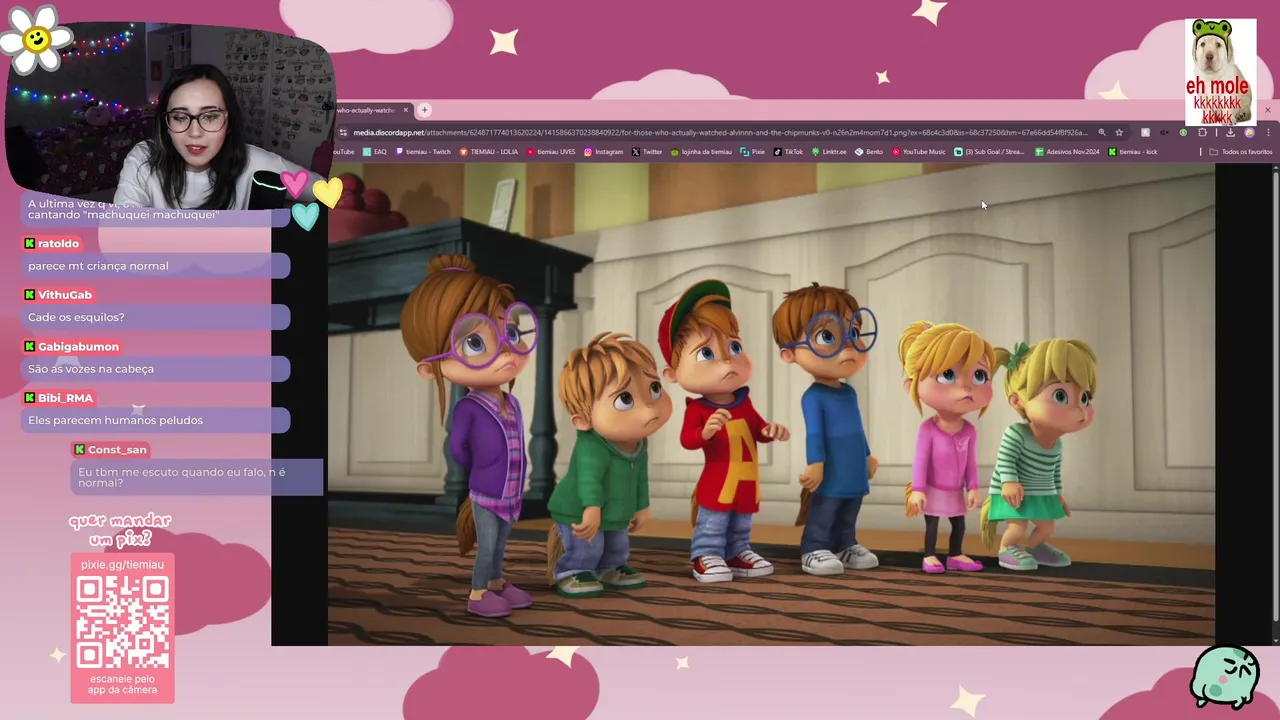Open the browser profile avatar
Viewport: 1280px width, 720px height.
[1249, 132]
